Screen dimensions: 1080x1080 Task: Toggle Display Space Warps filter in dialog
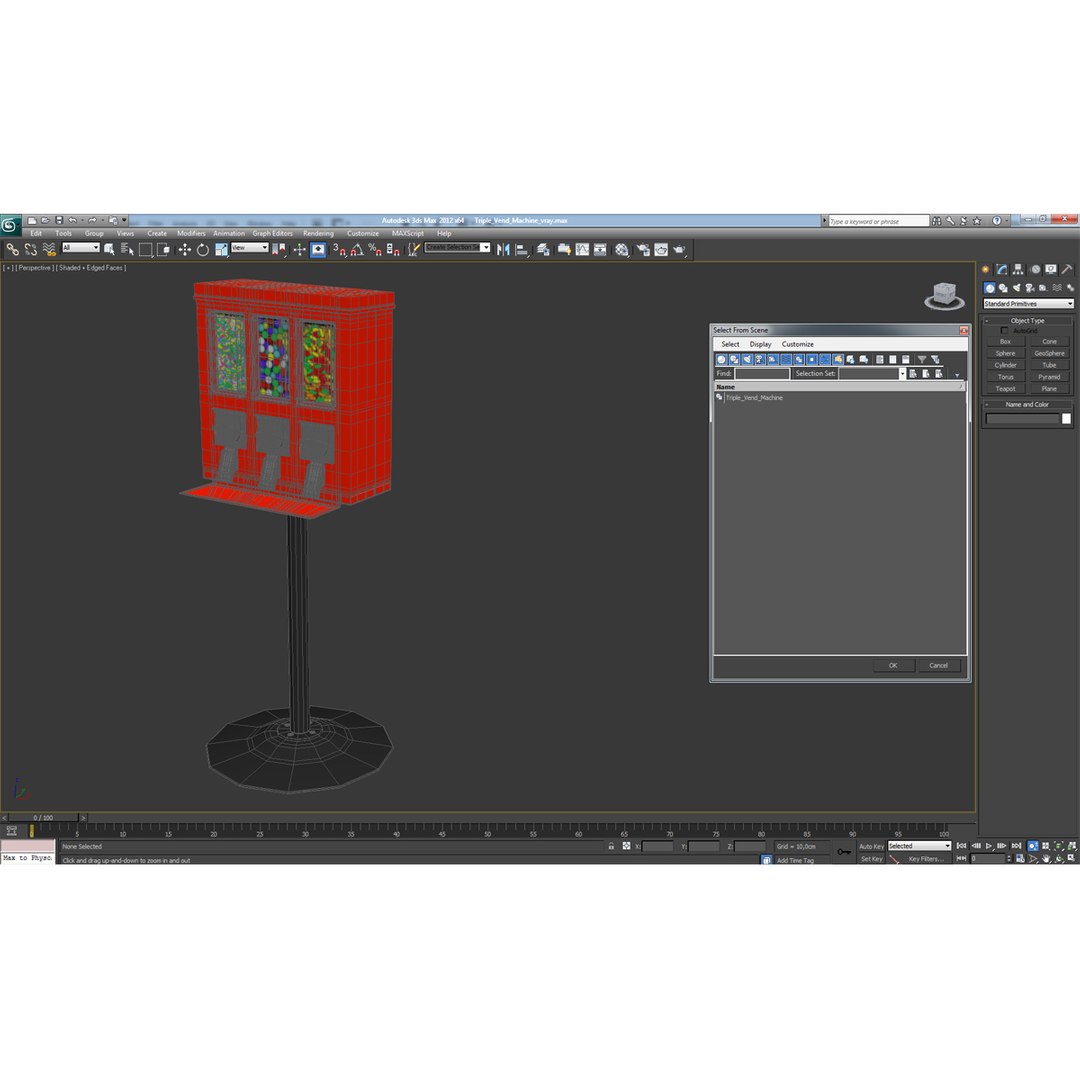786,360
